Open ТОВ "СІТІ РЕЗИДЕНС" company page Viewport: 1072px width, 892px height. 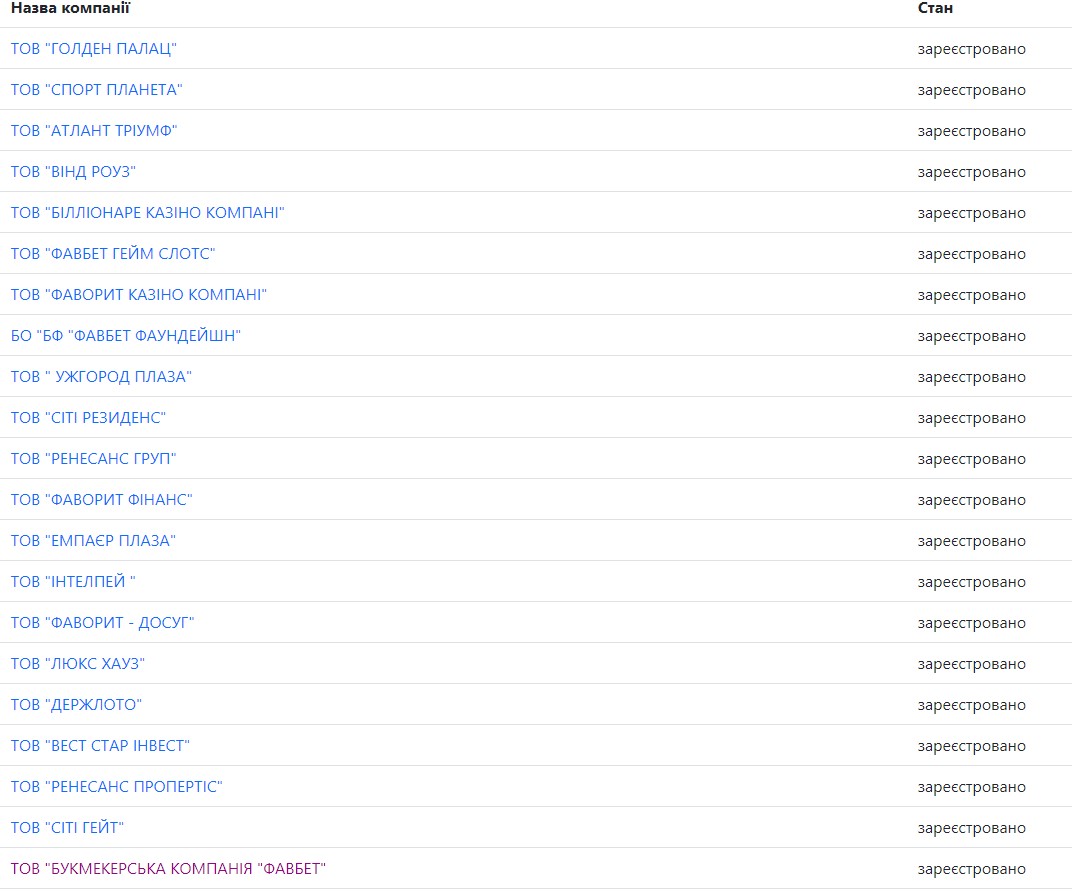pos(88,418)
